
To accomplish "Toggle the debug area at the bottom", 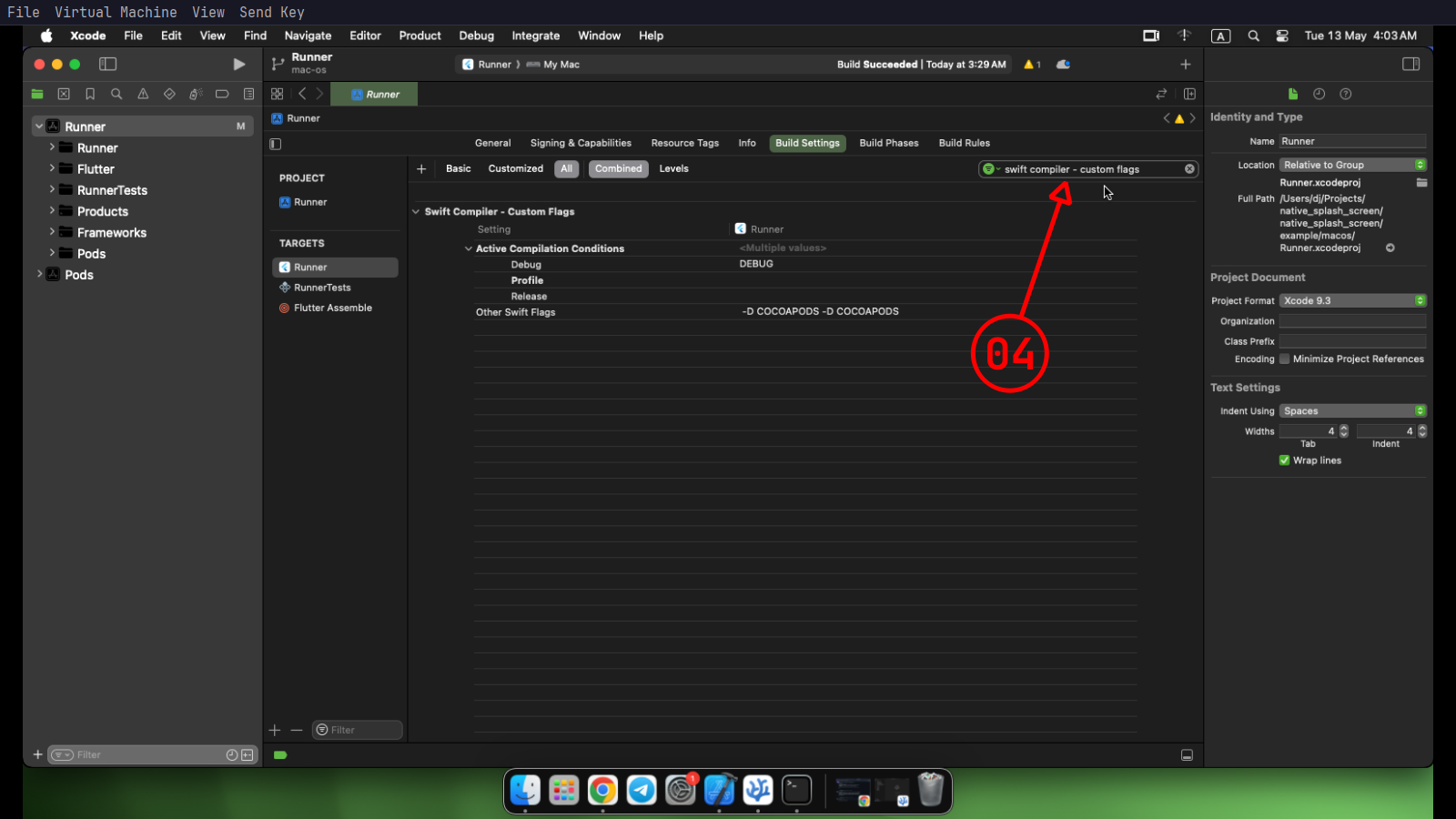I will (x=1187, y=755).
